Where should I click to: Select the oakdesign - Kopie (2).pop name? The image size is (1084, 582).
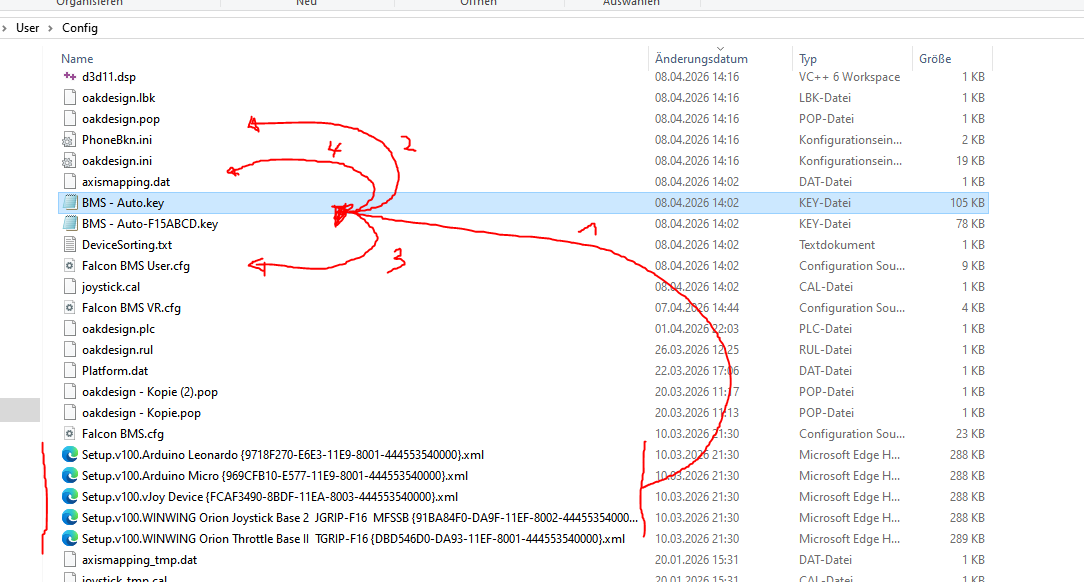[149, 391]
